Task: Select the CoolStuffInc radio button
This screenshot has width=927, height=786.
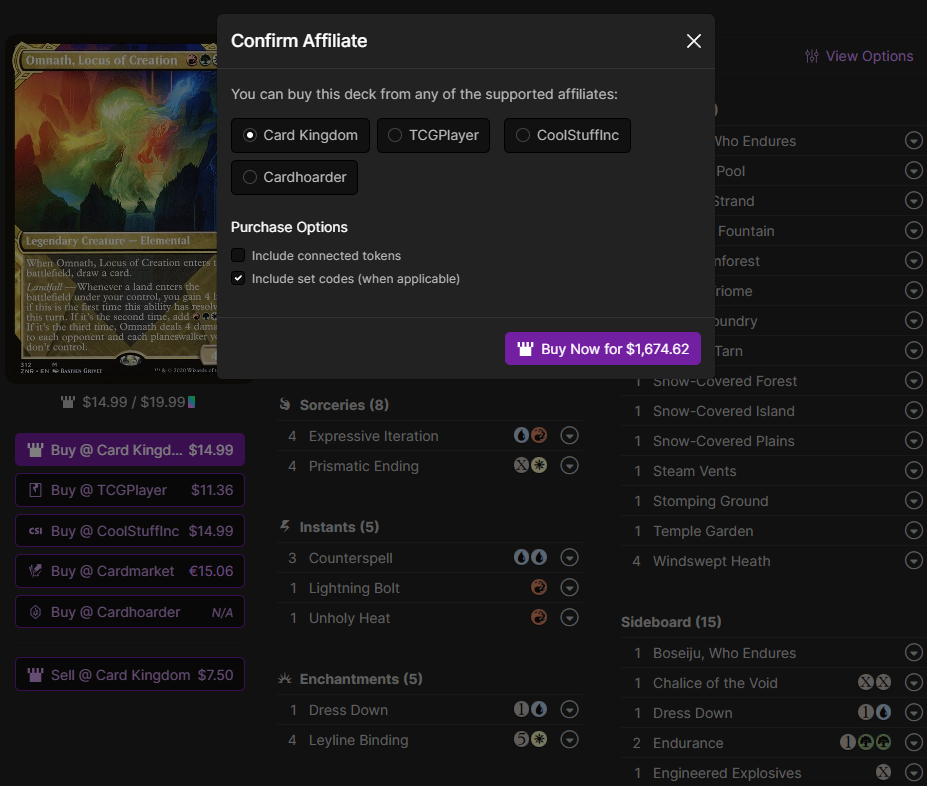Action: click(523, 135)
